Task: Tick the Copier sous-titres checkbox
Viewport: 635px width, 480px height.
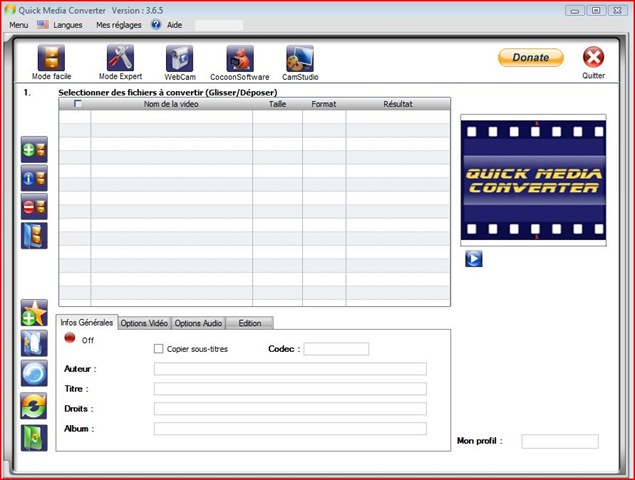Action: point(158,349)
